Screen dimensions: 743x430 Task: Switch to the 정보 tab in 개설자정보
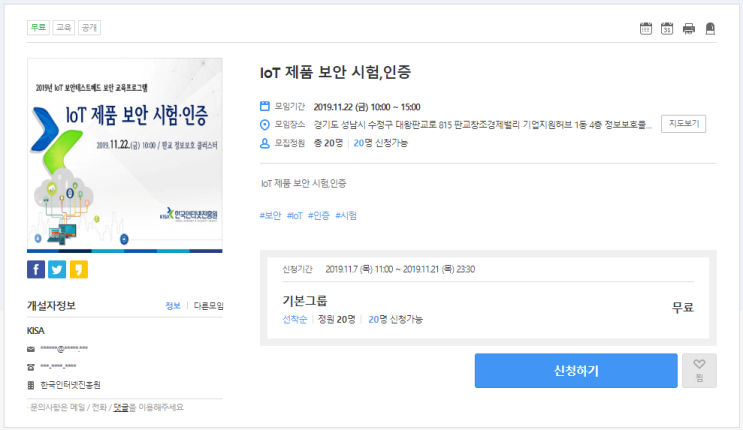point(173,306)
